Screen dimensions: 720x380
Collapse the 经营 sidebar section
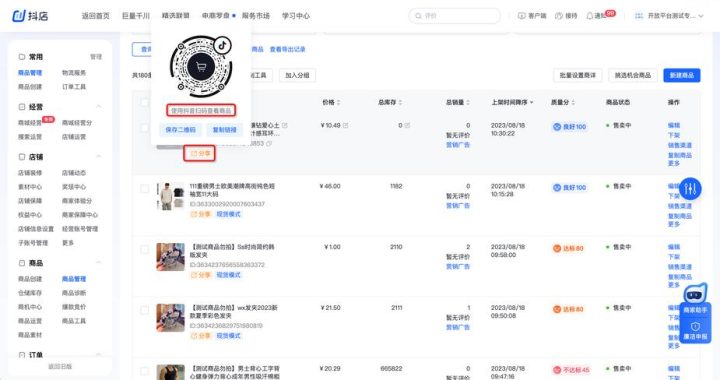pyautogui.click(x=99, y=107)
